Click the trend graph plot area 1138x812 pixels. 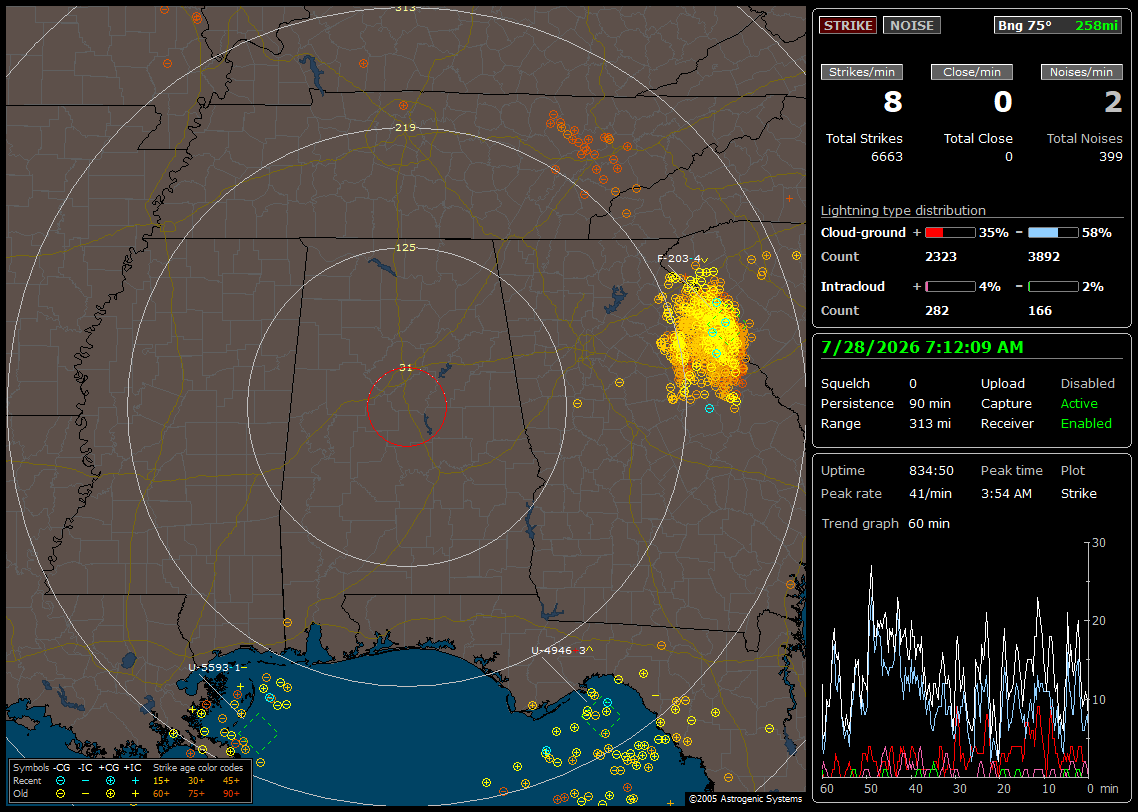[955, 660]
